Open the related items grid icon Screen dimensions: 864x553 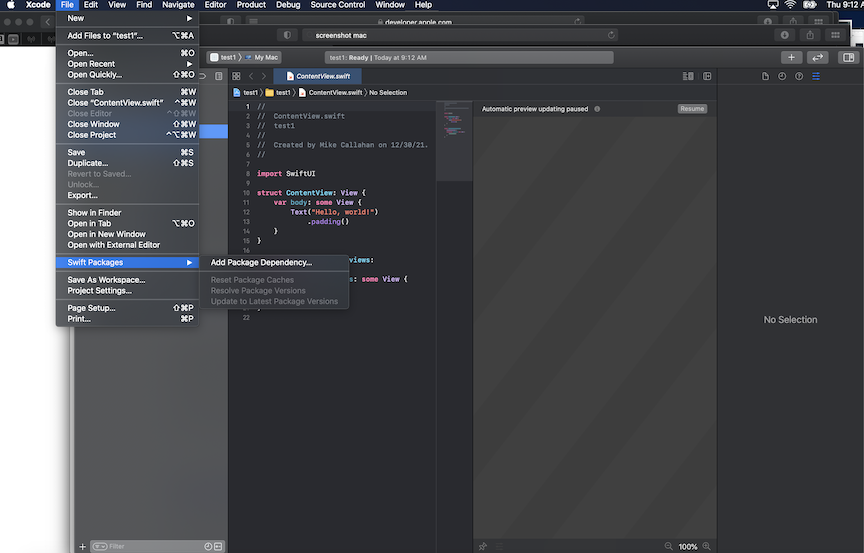click(x=236, y=76)
